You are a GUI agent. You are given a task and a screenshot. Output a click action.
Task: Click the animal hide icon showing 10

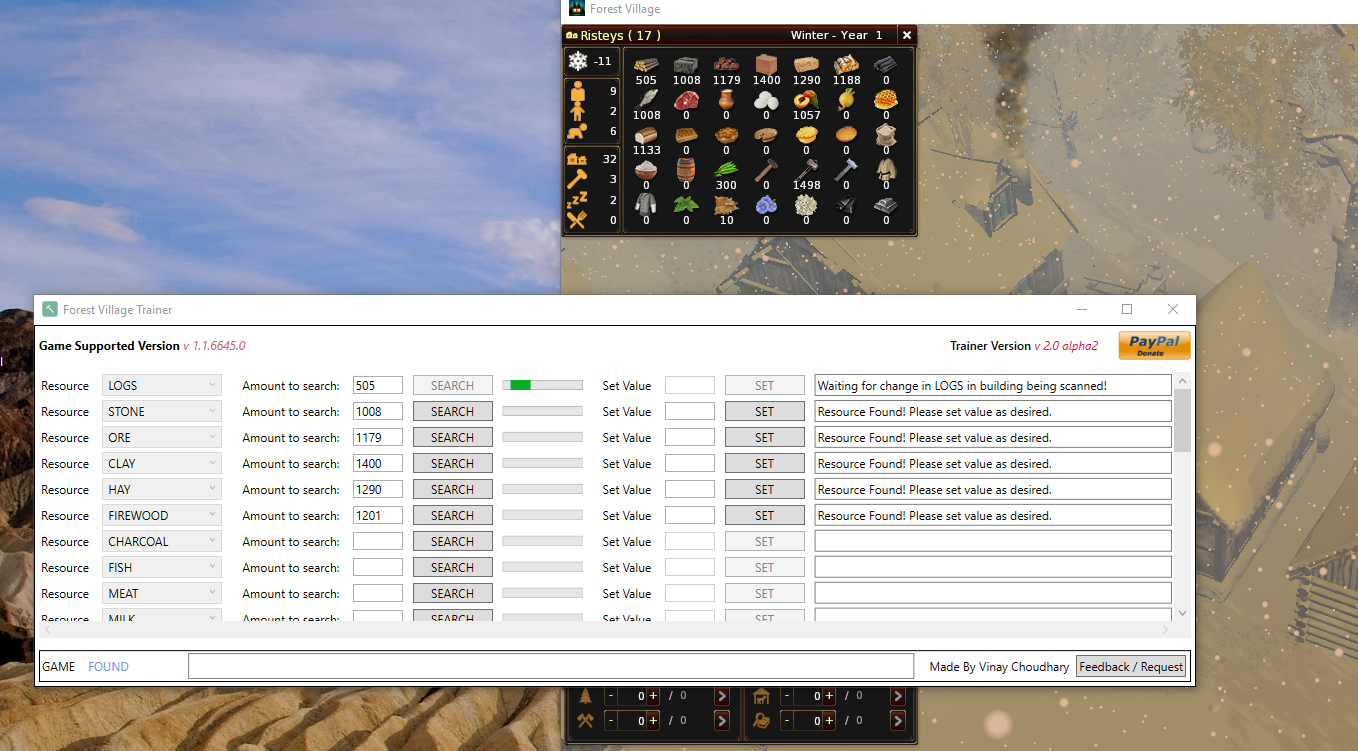pos(726,204)
